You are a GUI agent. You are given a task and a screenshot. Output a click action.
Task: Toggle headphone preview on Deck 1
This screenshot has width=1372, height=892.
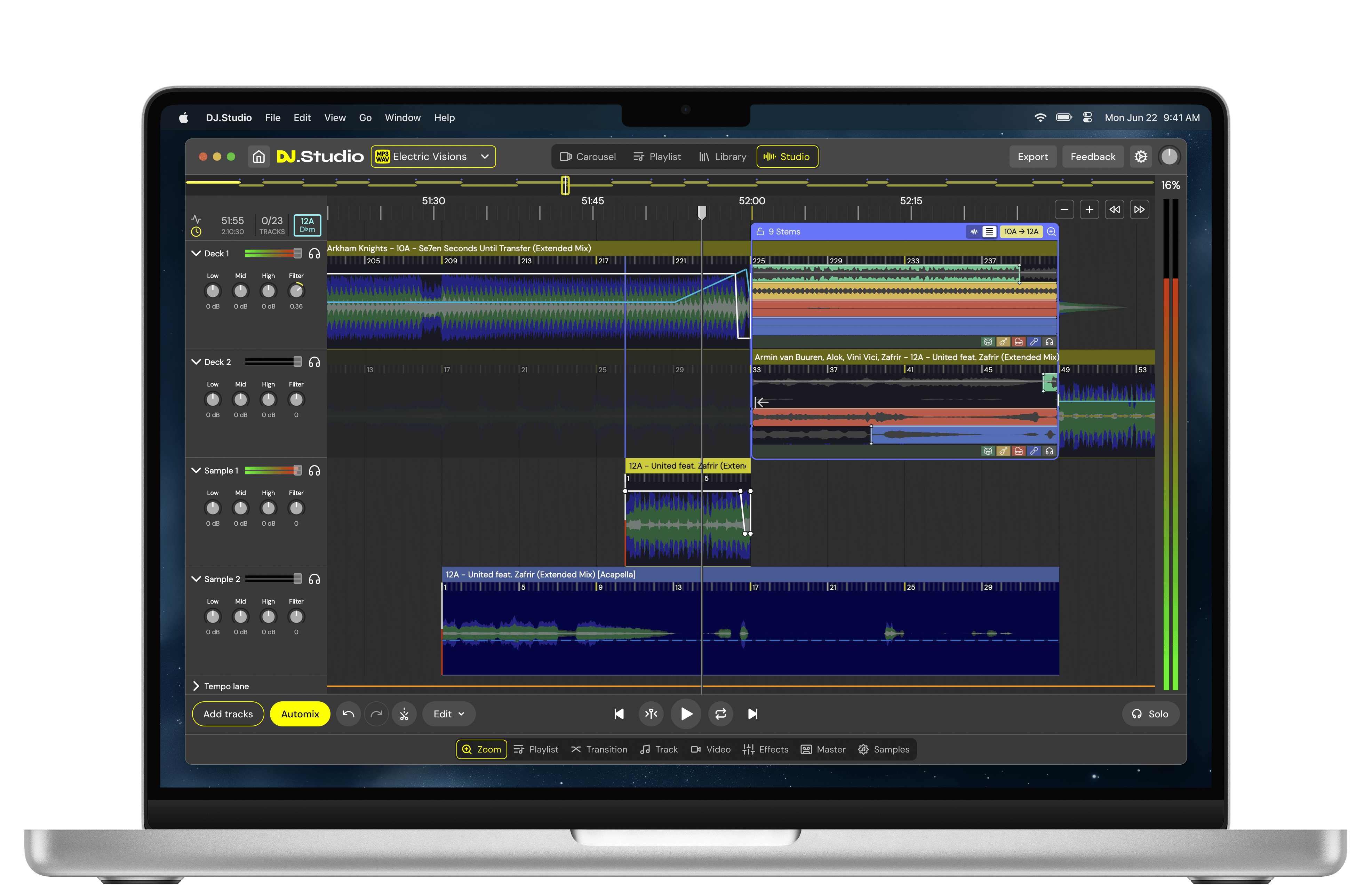[315, 253]
